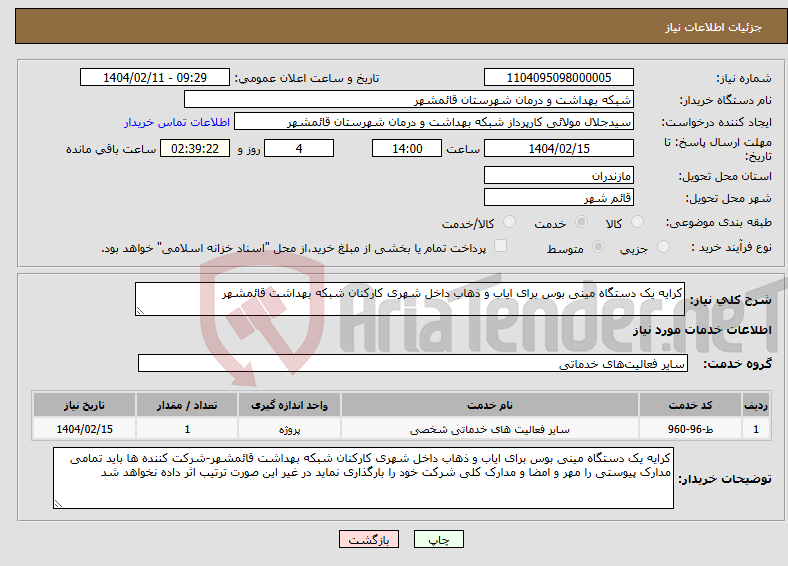Click the شماره نیاز field 1104095098000005
This screenshot has width=788, height=566.
558,77
